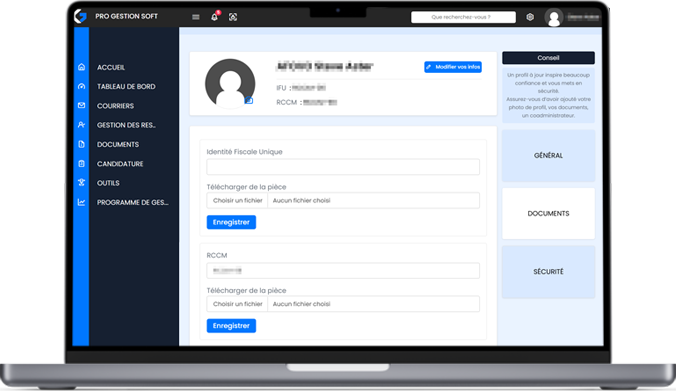
Task: Click the Conseil header
Action: 548,58
